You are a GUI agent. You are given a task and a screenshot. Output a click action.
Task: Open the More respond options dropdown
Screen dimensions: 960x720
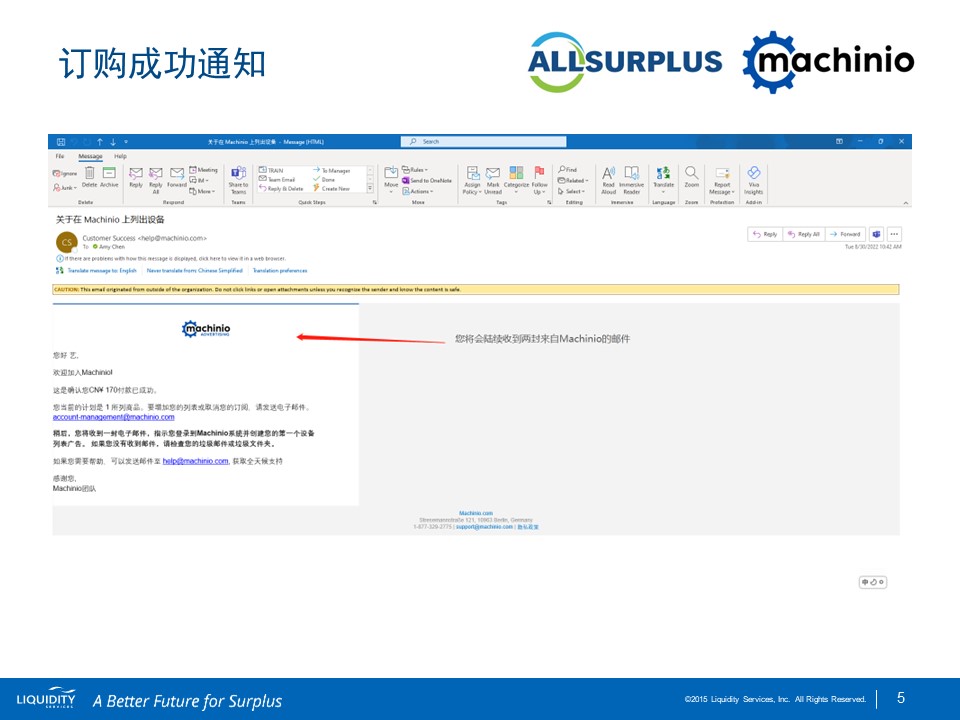[202, 191]
